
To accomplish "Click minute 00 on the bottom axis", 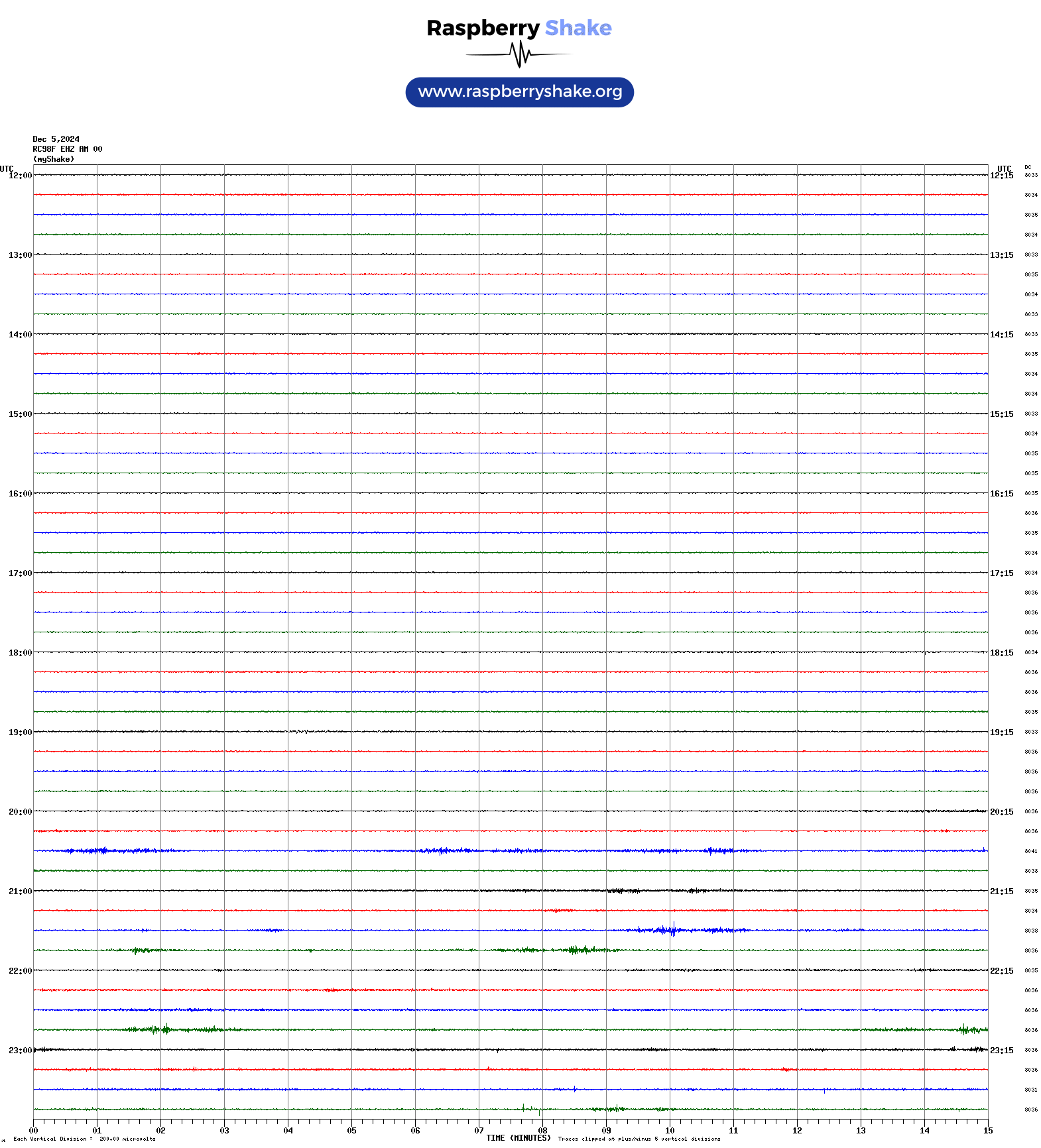I will point(33,1131).
